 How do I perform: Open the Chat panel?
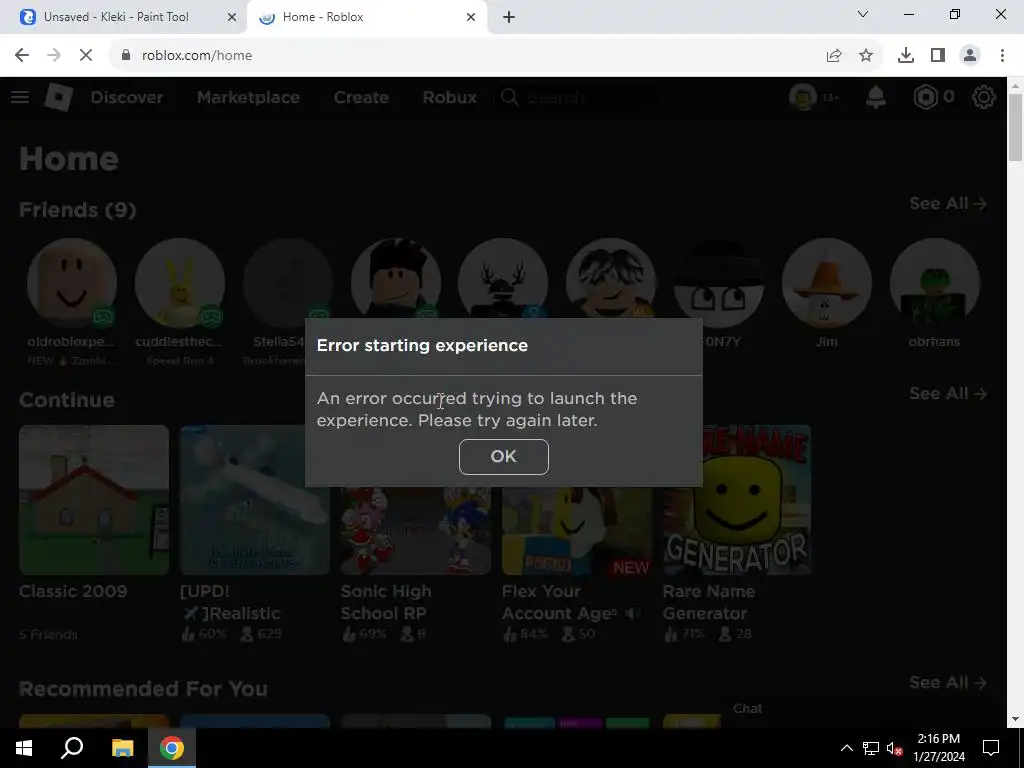pos(747,709)
